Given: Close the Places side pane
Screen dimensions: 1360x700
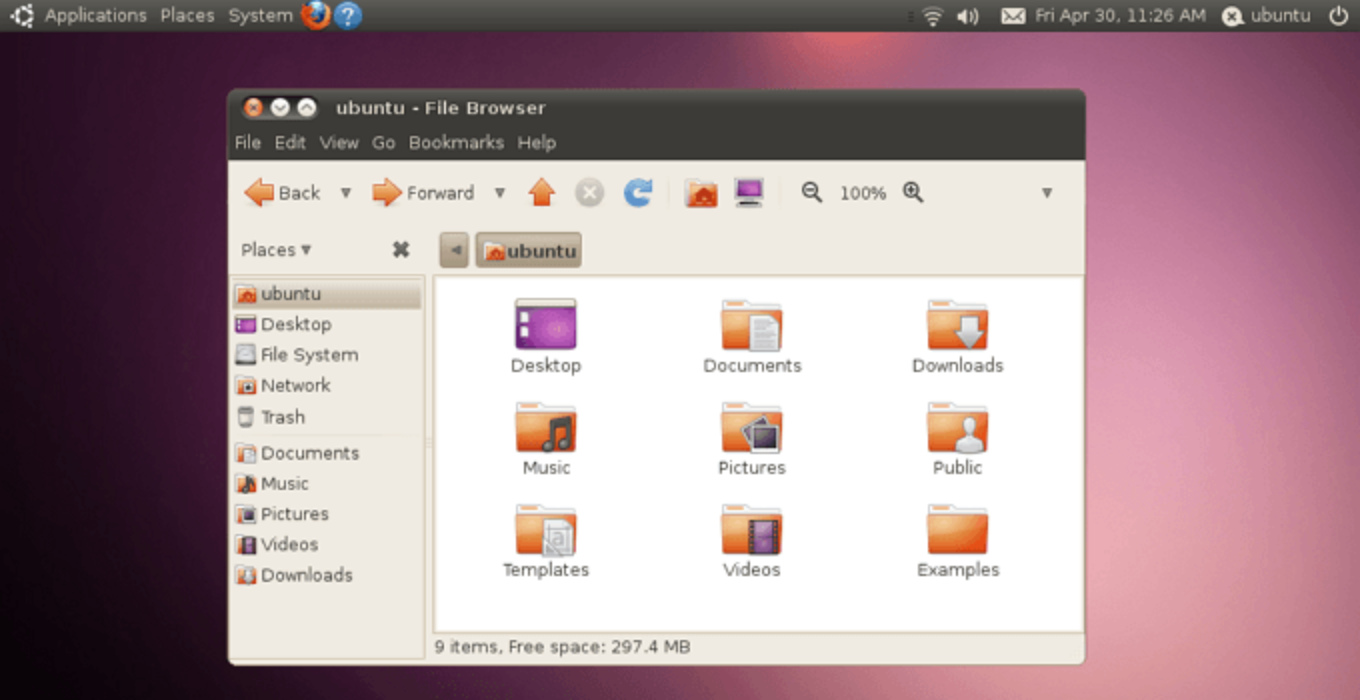Looking at the screenshot, I should (401, 250).
